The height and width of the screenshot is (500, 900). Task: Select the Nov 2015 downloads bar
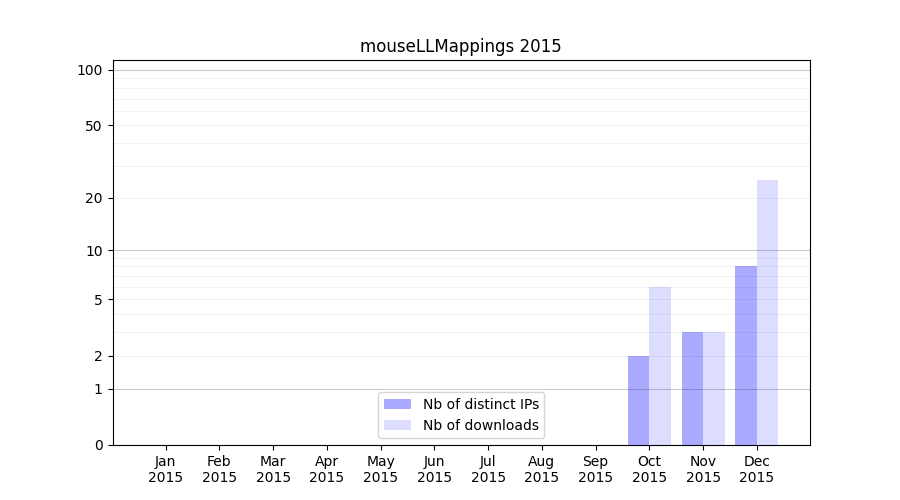coord(714,388)
